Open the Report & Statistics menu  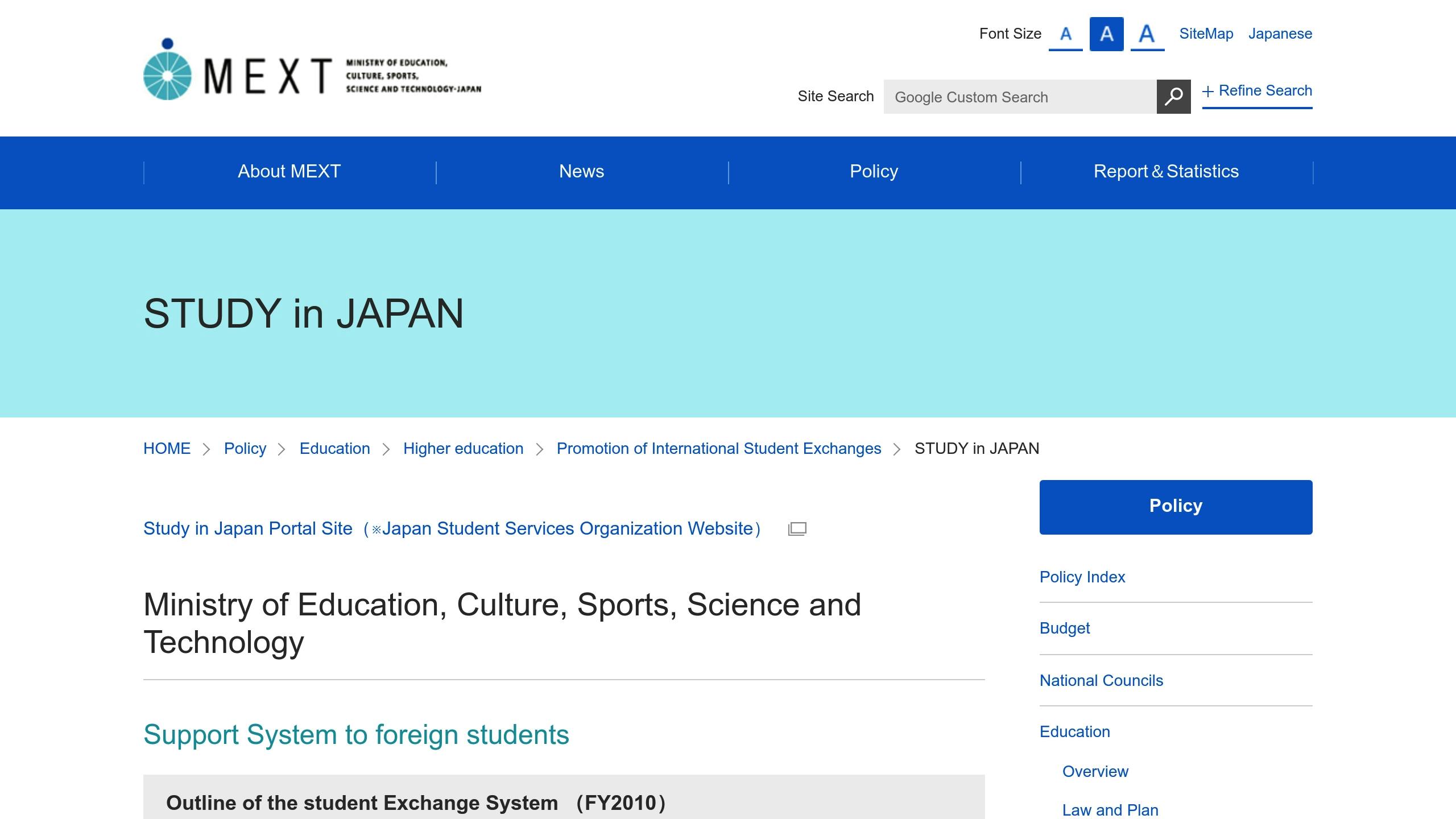1166,172
